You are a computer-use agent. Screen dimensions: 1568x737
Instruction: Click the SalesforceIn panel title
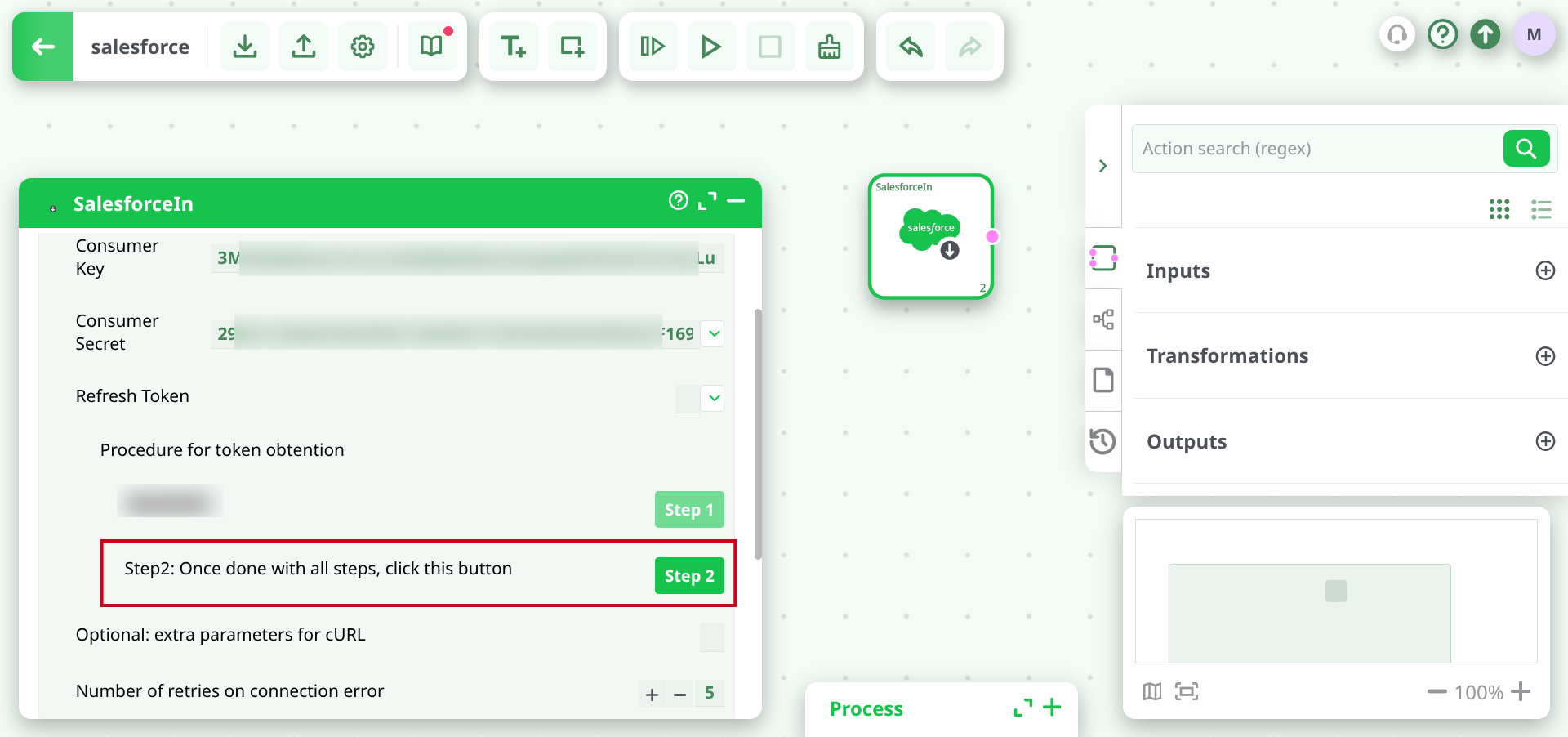pos(133,203)
